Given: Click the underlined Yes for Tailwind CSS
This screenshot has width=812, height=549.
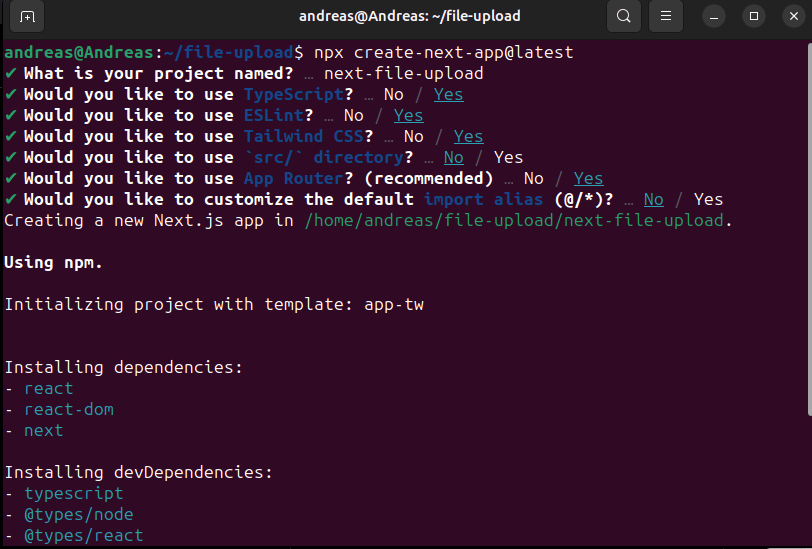Looking at the screenshot, I should pos(468,136).
